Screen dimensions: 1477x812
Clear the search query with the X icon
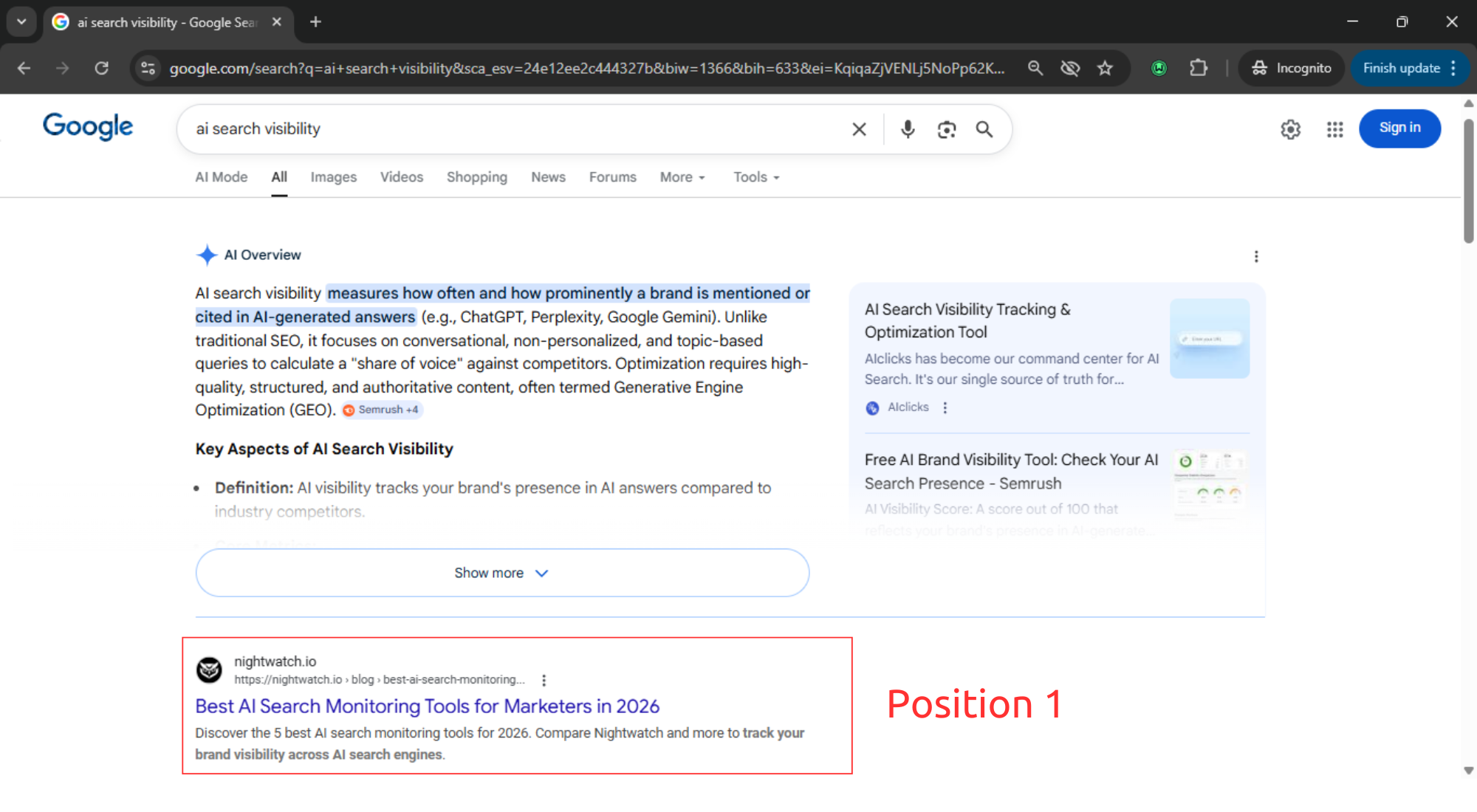tap(859, 128)
